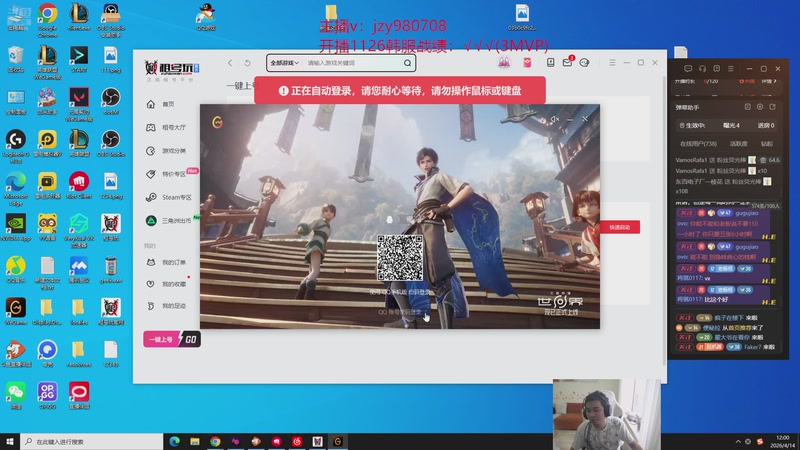Open Edge from the taskbar
800x450 pixels.
point(174,441)
